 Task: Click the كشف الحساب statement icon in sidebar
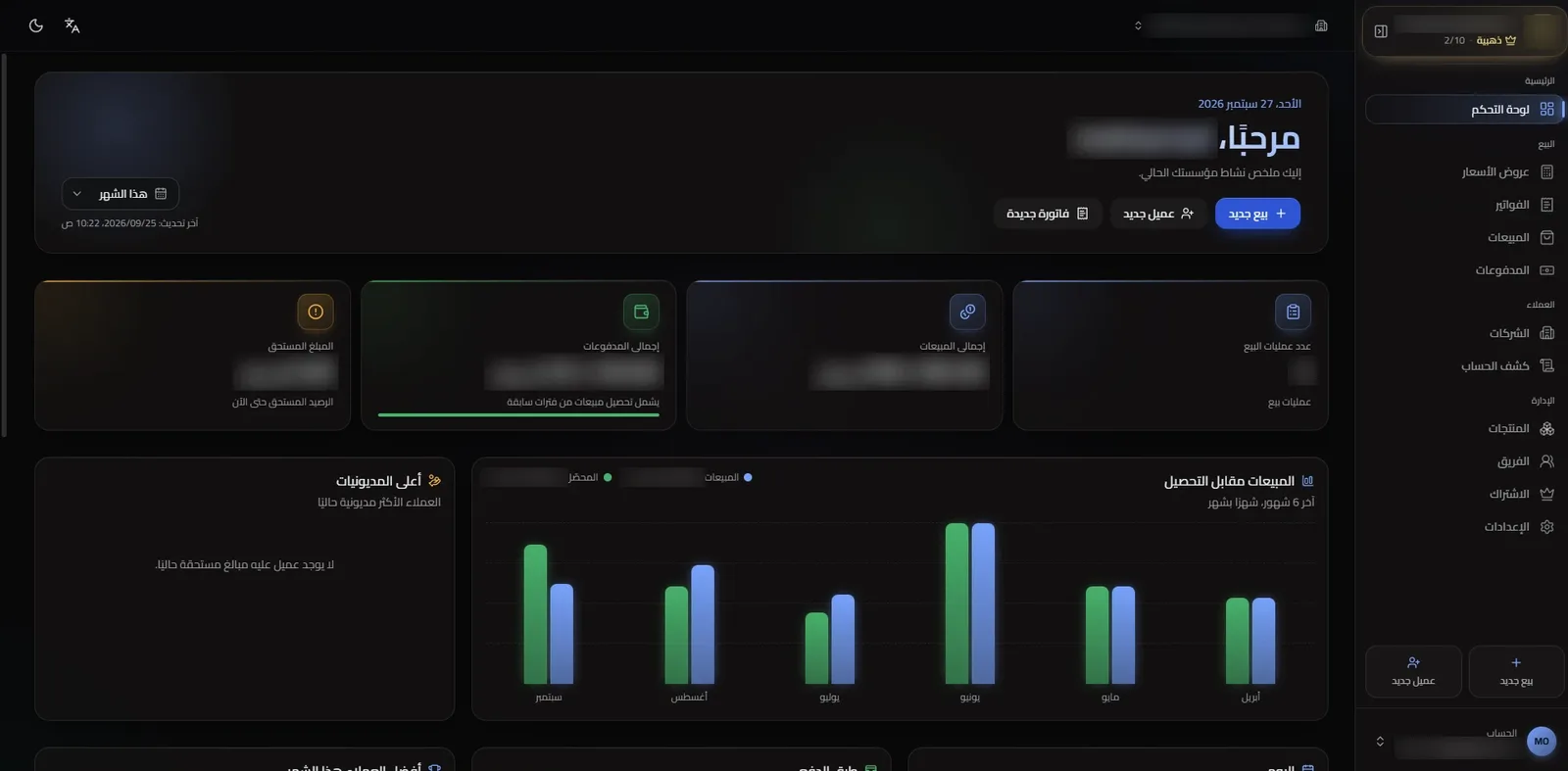point(1547,365)
